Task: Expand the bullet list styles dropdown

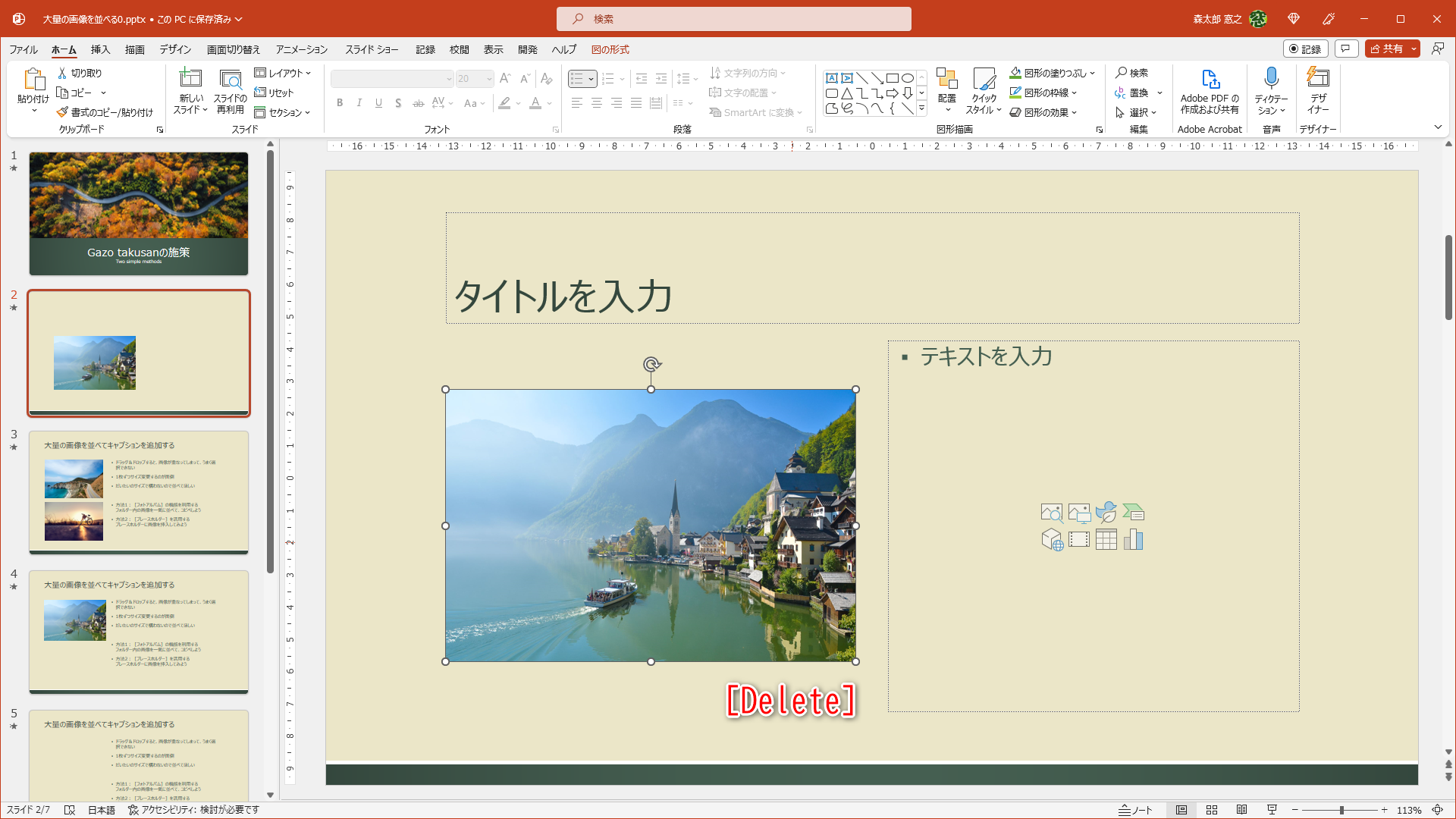Action: click(591, 79)
